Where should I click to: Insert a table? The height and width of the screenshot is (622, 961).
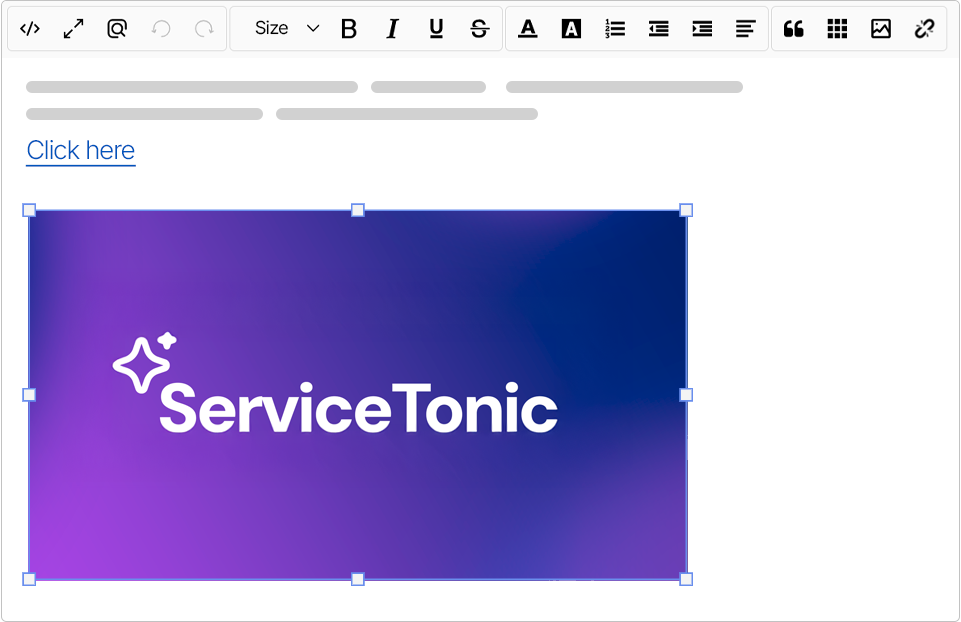pos(837,29)
